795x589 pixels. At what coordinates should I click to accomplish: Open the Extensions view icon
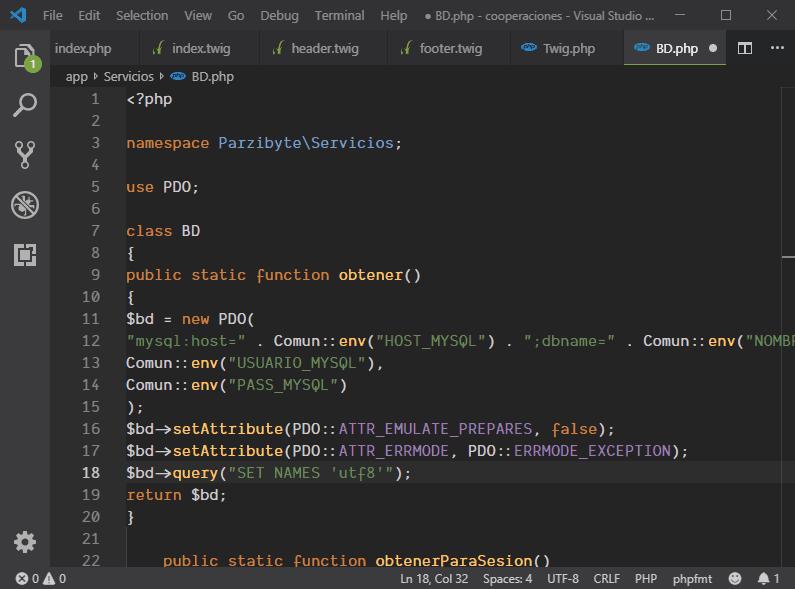(25, 255)
